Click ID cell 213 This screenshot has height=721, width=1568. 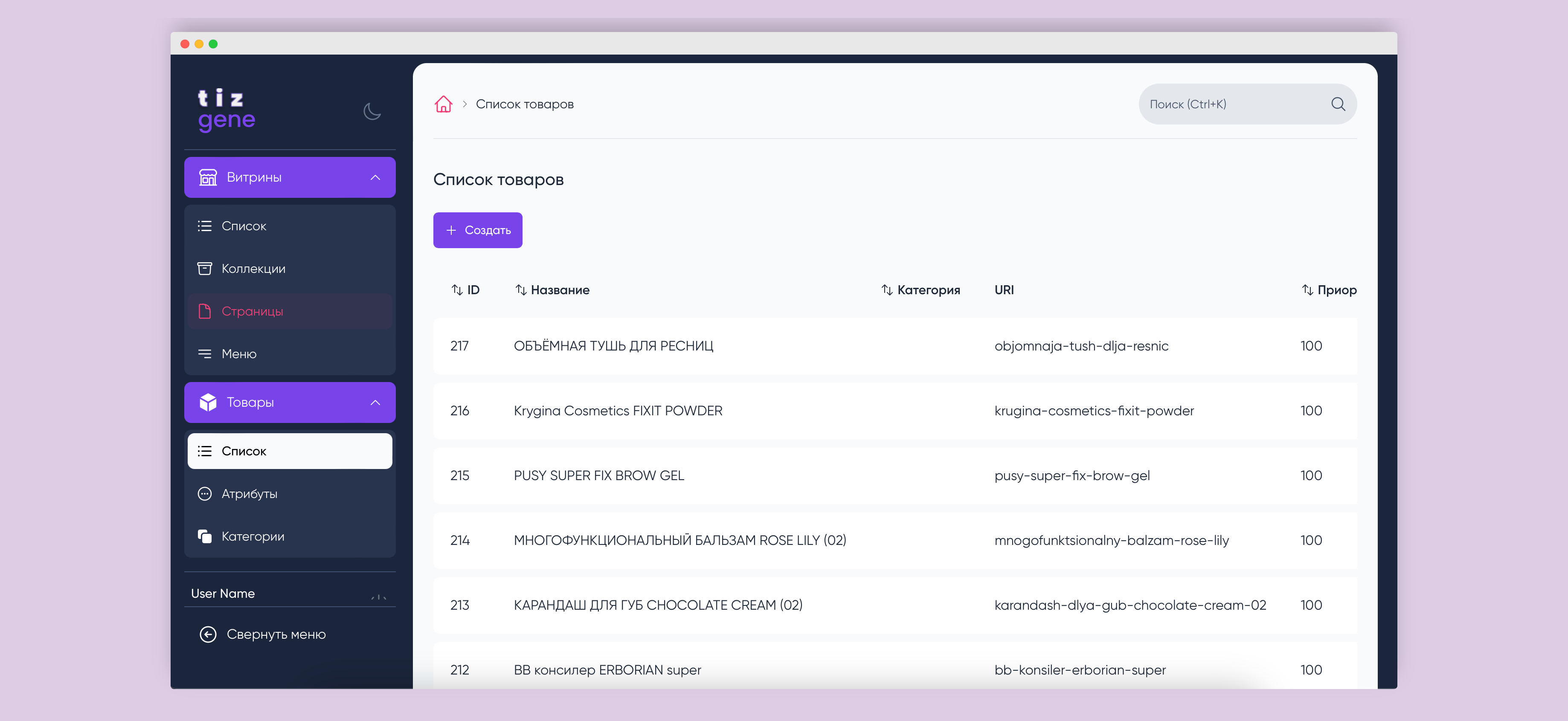(x=459, y=605)
